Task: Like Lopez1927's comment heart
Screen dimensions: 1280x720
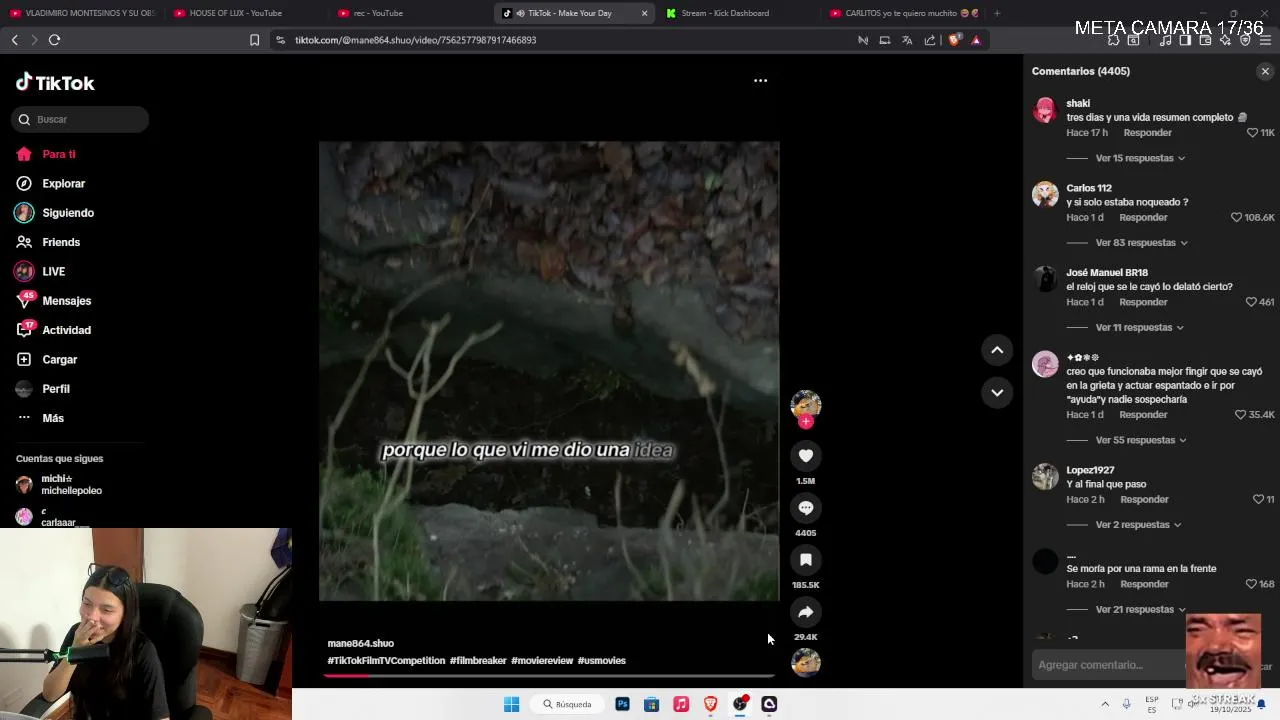Action: coord(1258,499)
